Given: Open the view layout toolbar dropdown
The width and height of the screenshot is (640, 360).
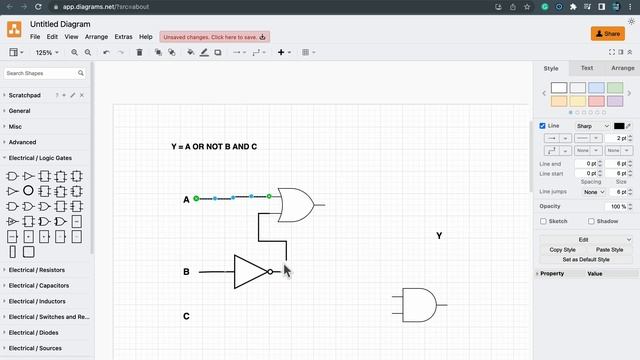Looking at the screenshot, I should pos(16,52).
